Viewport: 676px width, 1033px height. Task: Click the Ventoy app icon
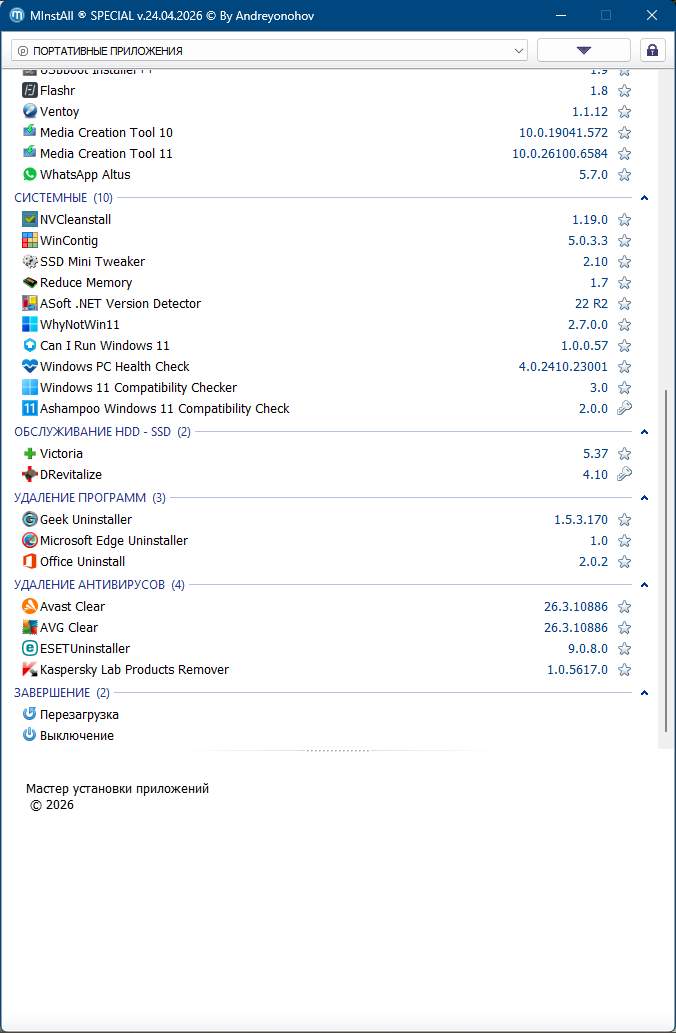(x=30, y=112)
